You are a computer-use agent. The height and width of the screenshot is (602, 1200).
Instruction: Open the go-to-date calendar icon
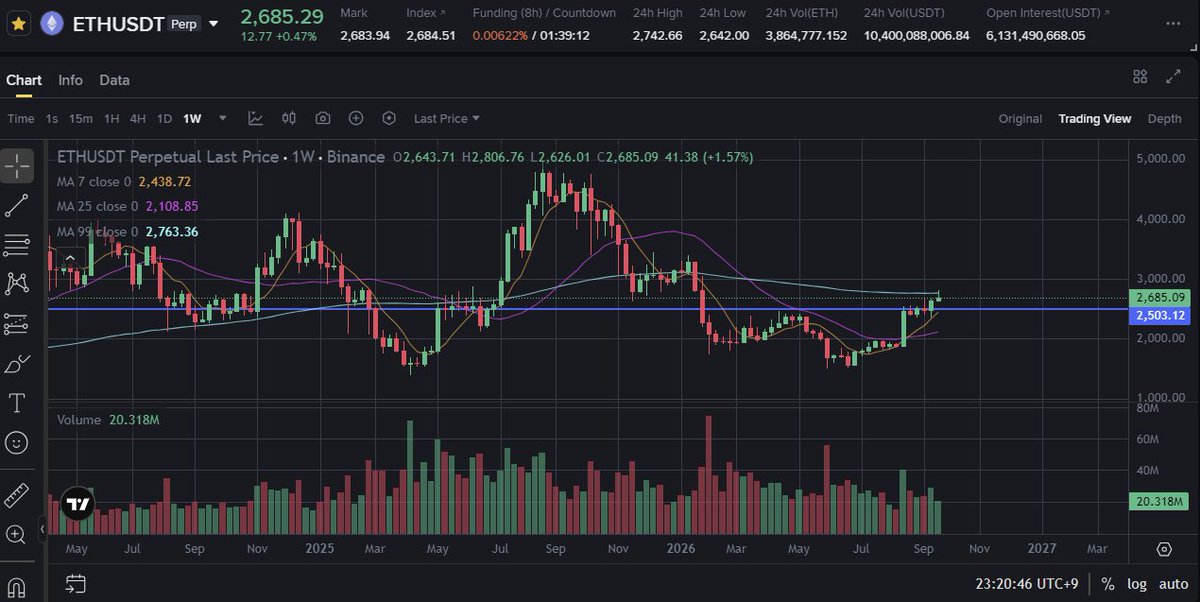(75, 583)
